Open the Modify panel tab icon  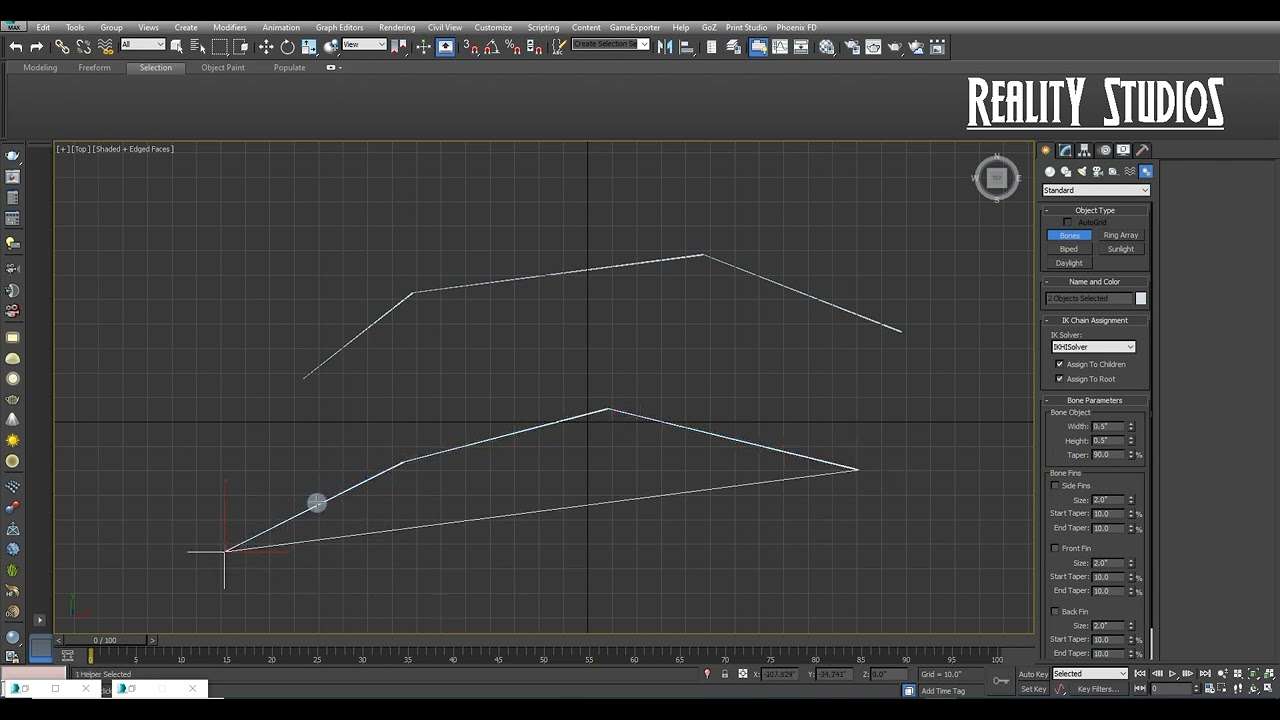(x=1065, y=150)
